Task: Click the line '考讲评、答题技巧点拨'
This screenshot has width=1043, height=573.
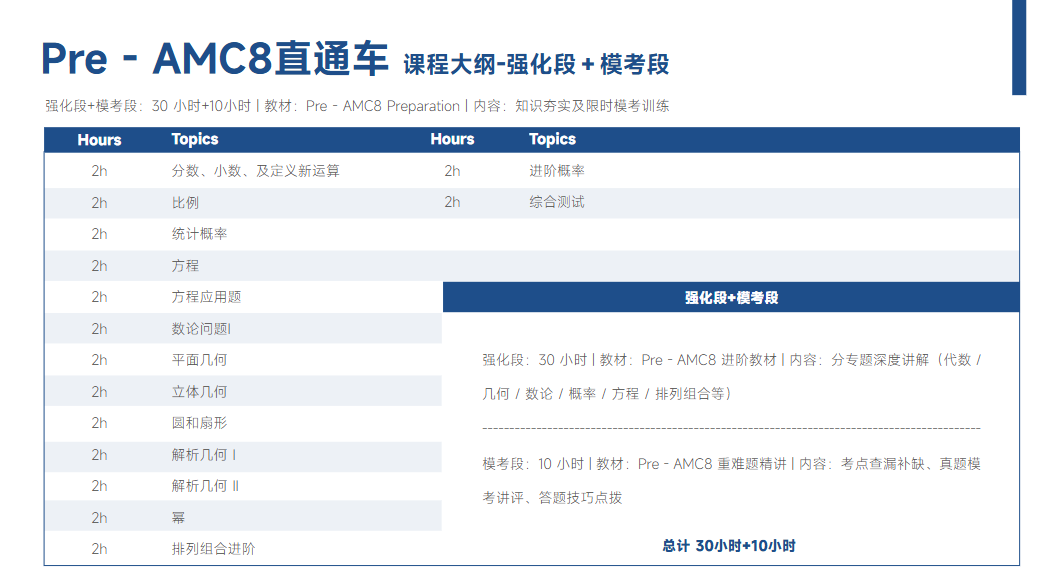Action: (x=552, y=498)
